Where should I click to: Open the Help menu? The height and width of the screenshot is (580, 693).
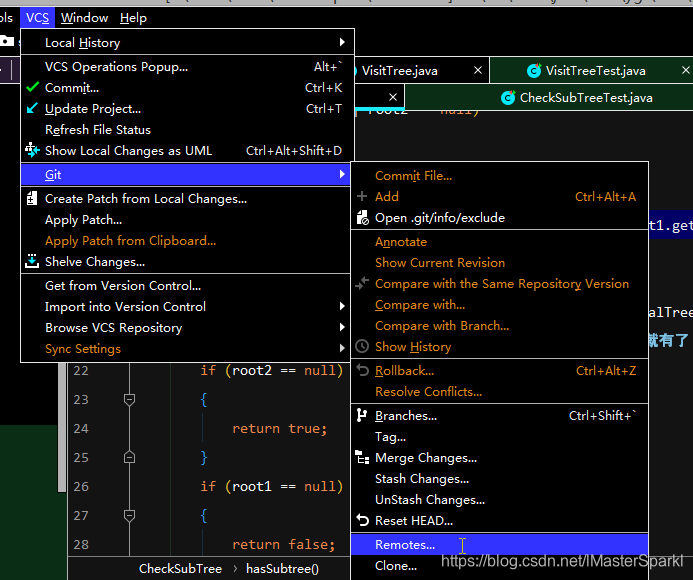(x=133, y=18)
